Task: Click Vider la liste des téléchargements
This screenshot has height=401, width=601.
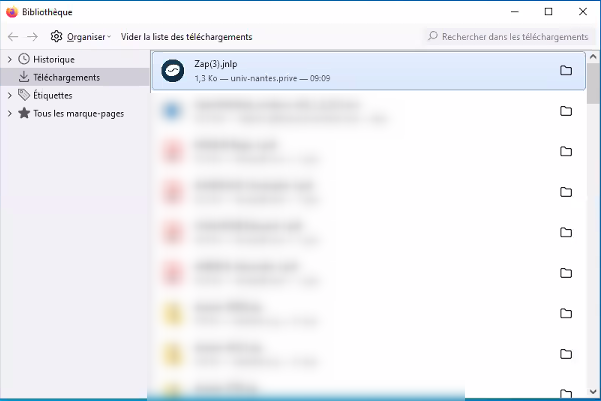Action: (186, 37)
